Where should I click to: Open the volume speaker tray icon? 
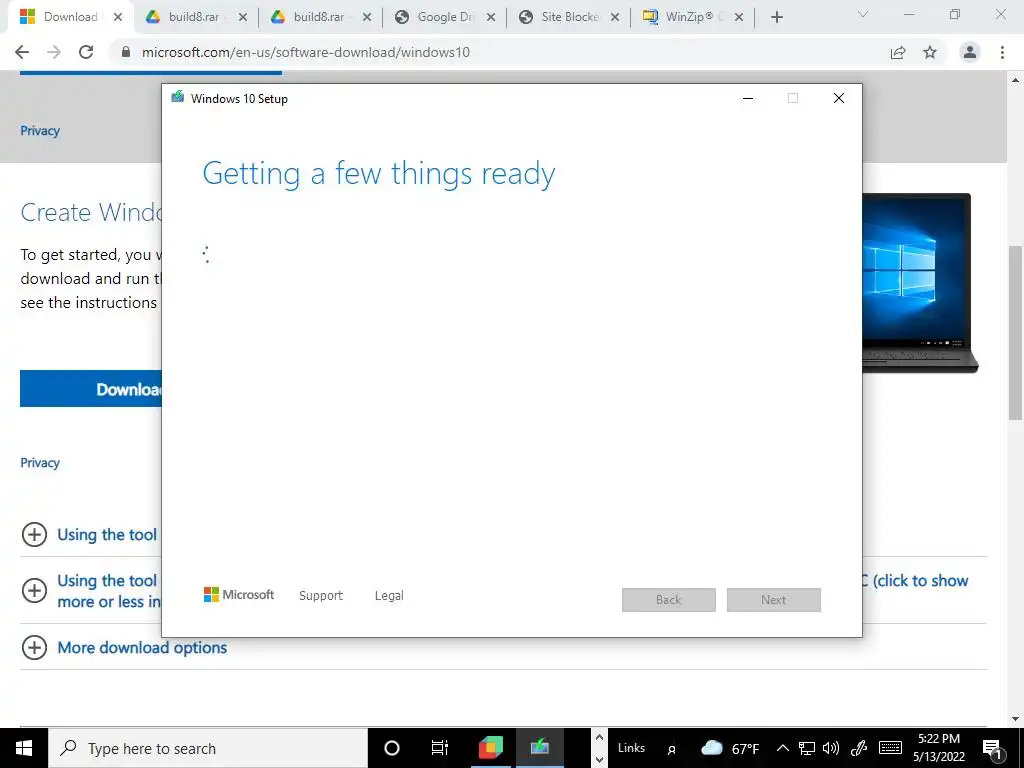831,748
